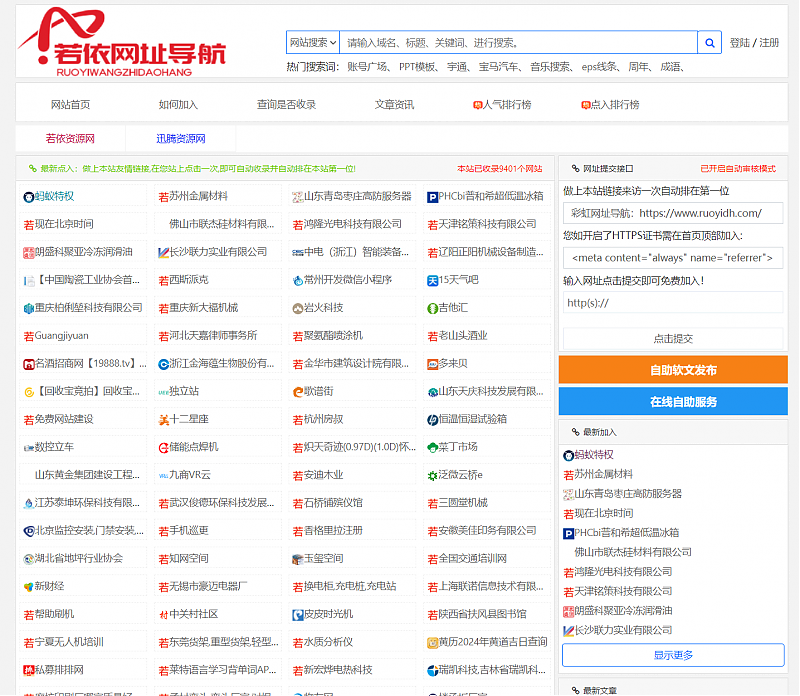Click the hot search term PPT模板

(417, 67)
